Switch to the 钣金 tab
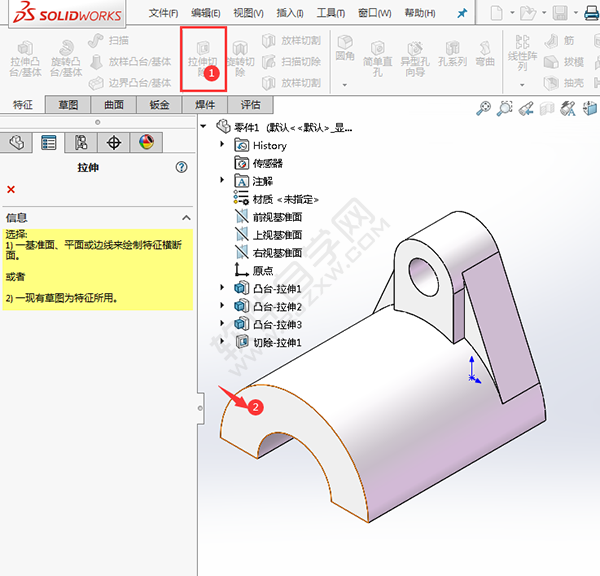The width and height of the screenshot is (600, 576). 159,104
